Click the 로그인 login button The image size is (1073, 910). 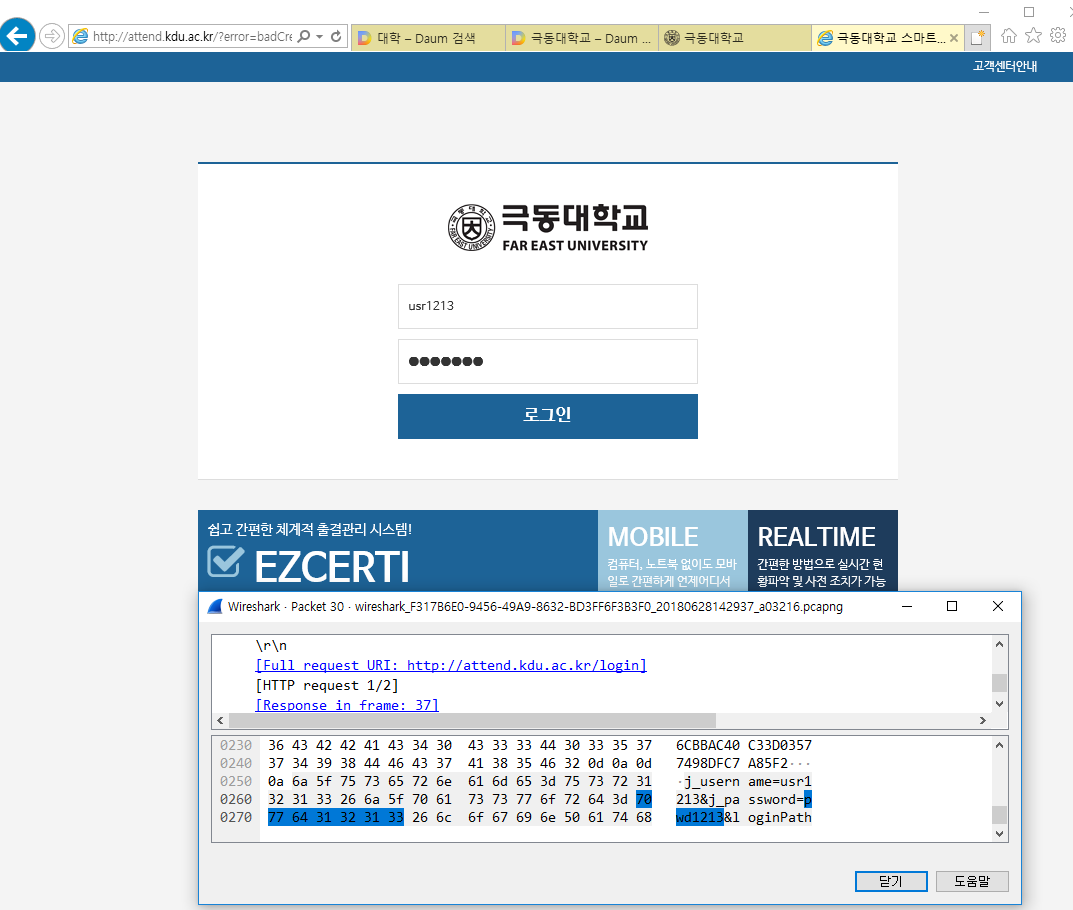(547, 416)
